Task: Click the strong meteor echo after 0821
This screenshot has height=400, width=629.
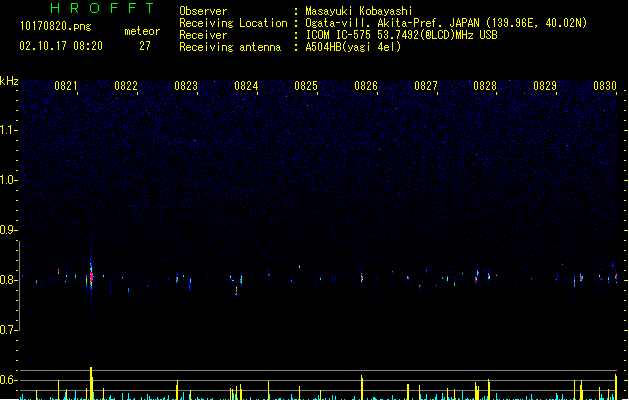Action: pyautogui.click(x=91, y=276)
